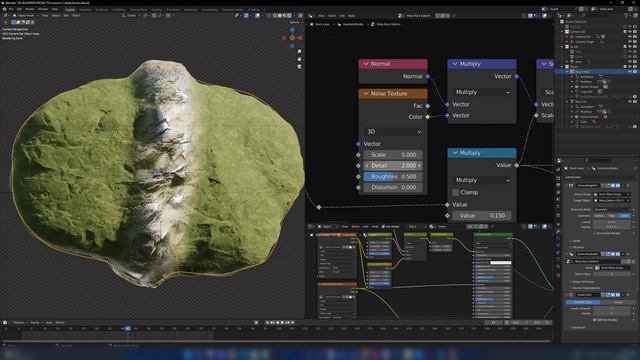Click the Fac output socket of Noise Texture
Screen dimensions: 640x360
427,106
